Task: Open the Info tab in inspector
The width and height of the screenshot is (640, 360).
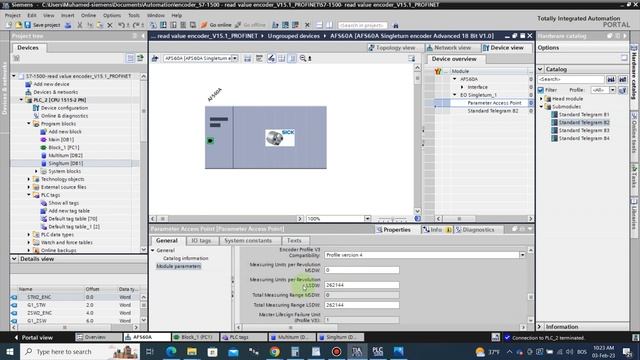Action: pyautogui.click(x=436, y=230)
